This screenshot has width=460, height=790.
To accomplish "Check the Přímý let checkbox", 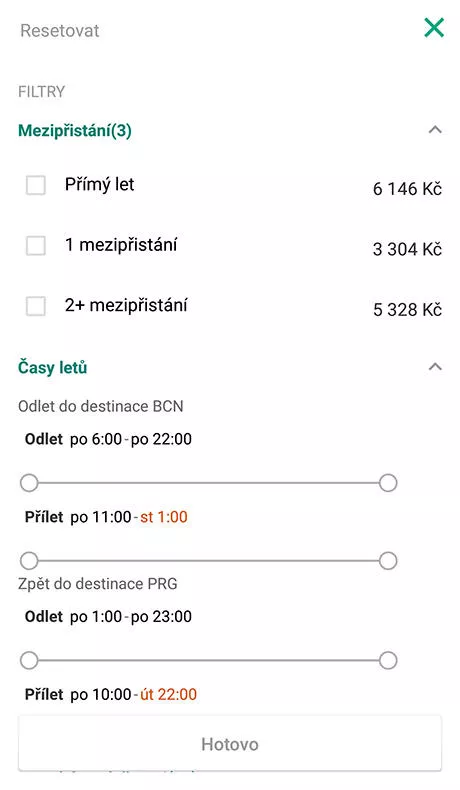I will click(x=36, y=185).
